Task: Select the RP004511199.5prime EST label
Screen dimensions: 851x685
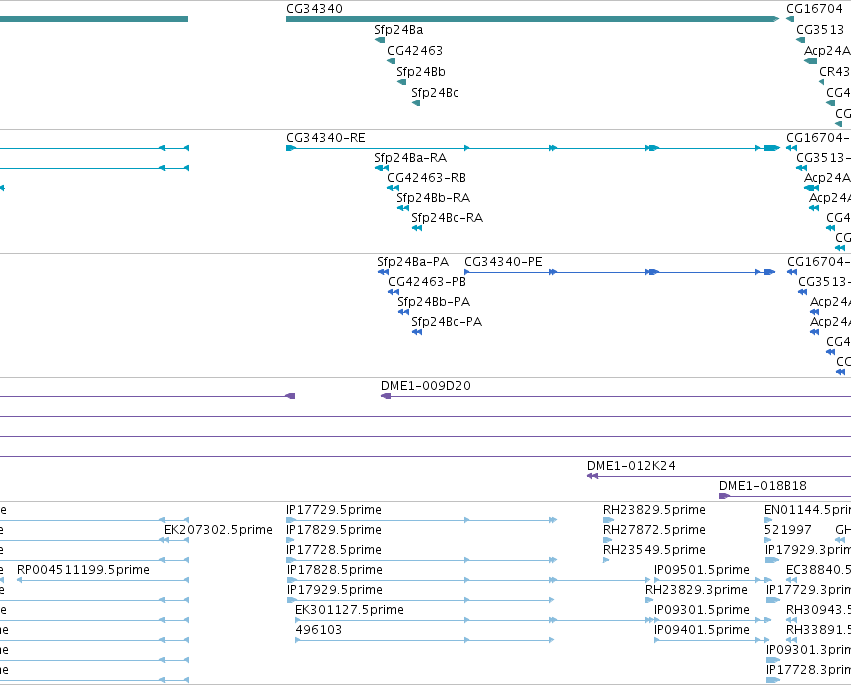Action: tap(83, 570)
